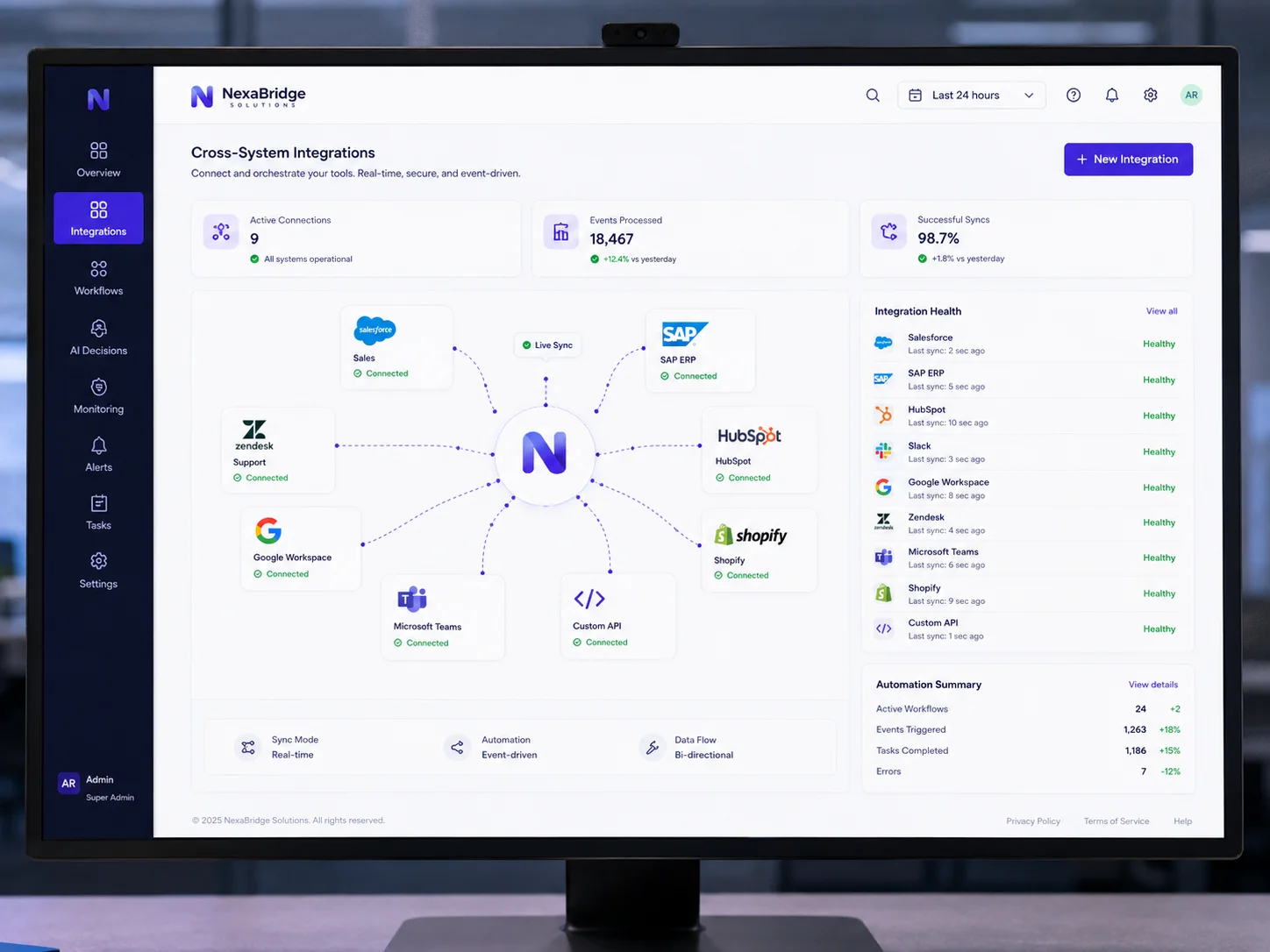Click the Live Sync status badge
Viewport: 1270px width, 952px height.
[x=546, y=345]
